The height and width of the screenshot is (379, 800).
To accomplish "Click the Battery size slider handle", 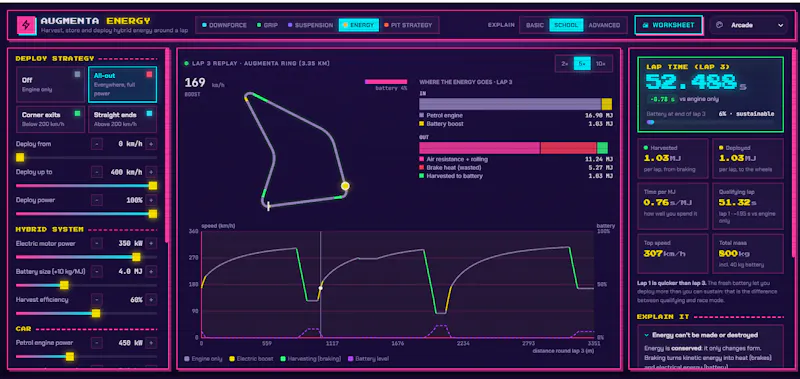I will coord(64,285).
